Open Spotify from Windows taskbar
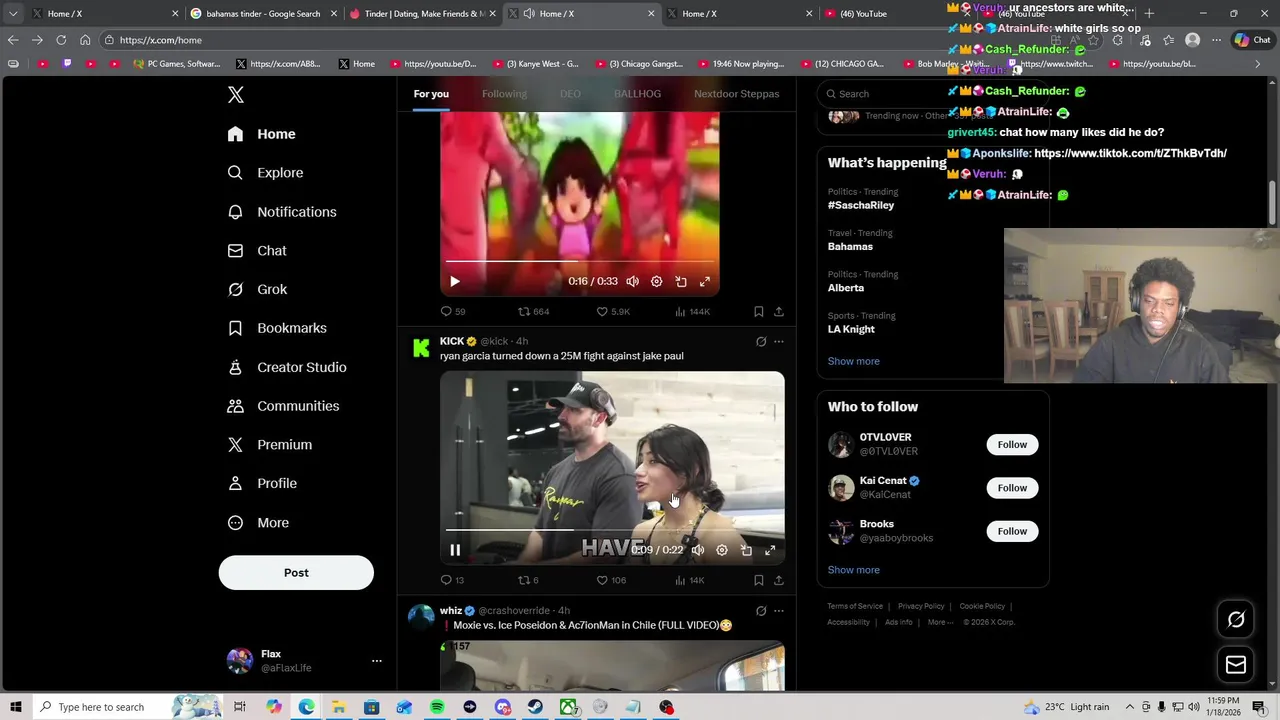The height and width of the screenshot is (720, 1280). [x=437, y=707]
